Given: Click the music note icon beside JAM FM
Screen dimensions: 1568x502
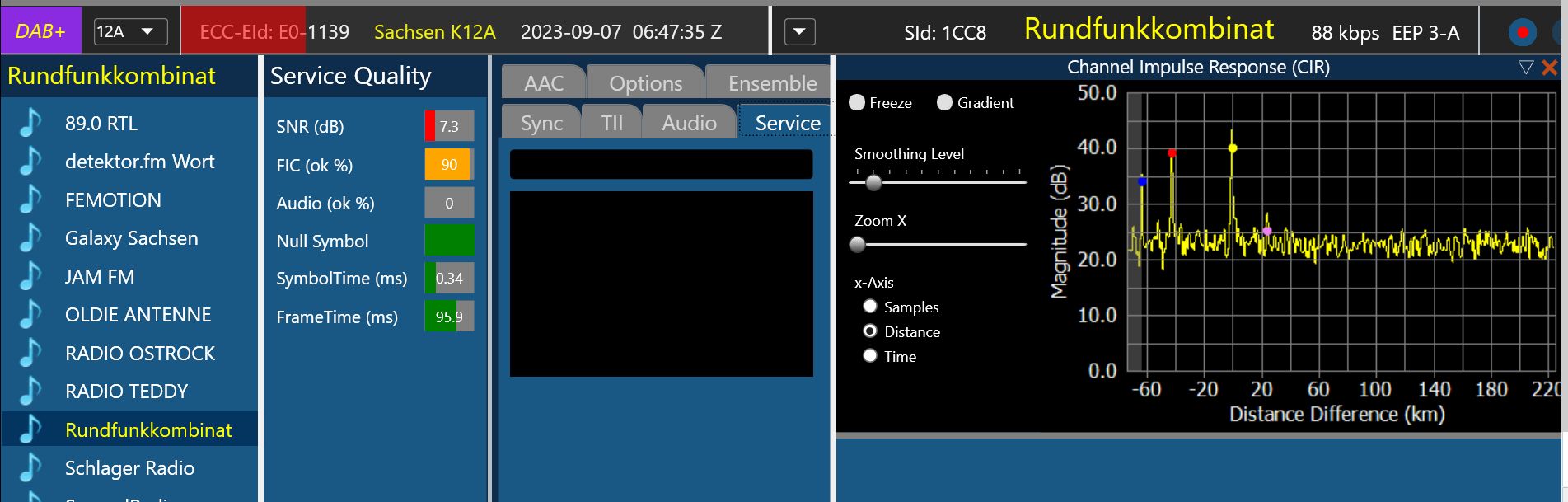Looking at the screenshot, I should tap(30, 277).
